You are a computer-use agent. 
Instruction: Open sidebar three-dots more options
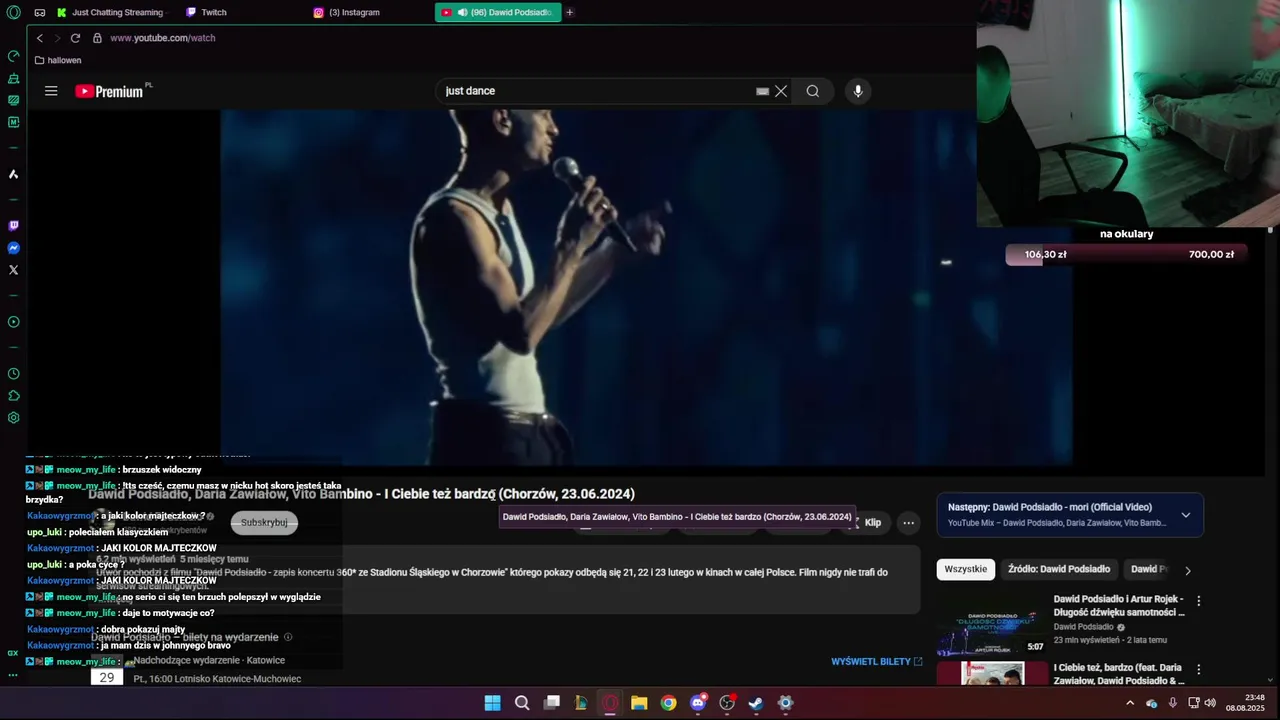pos(13,675)
